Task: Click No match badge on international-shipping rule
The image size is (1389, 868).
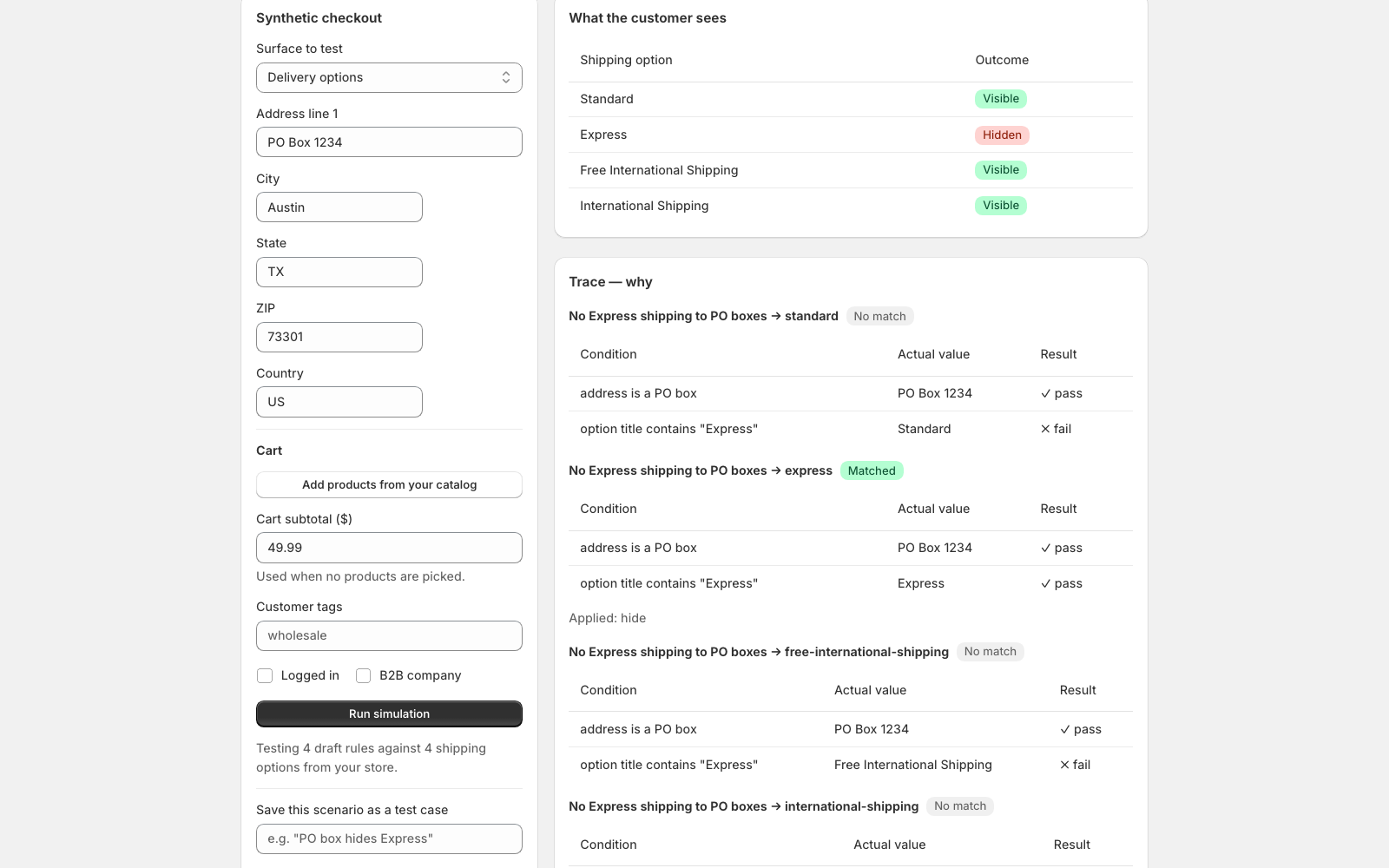Action: [960, 806]
